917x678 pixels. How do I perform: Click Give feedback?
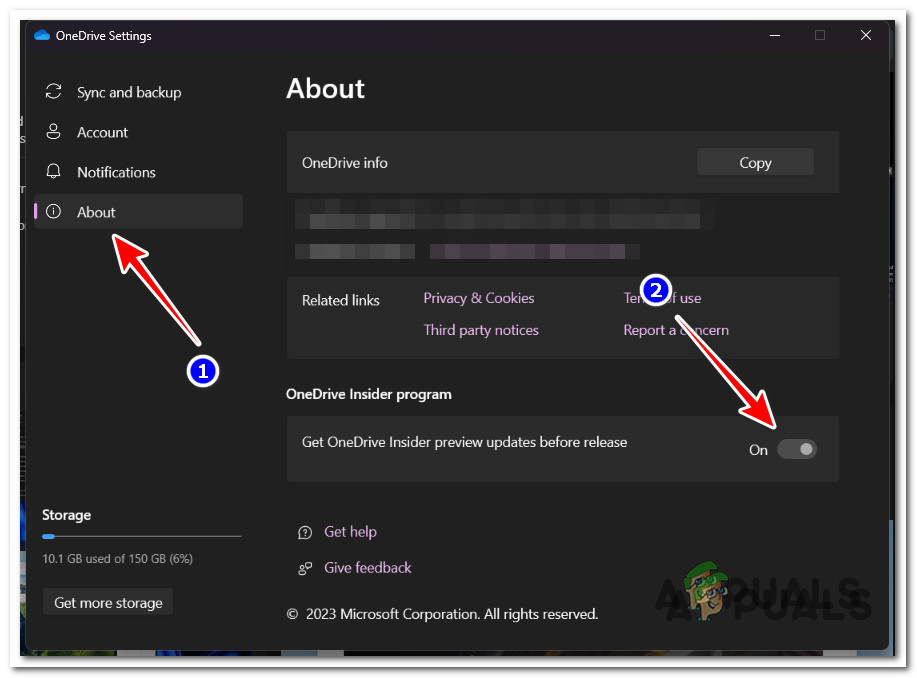pyautogui.click(x=367, y=568)
